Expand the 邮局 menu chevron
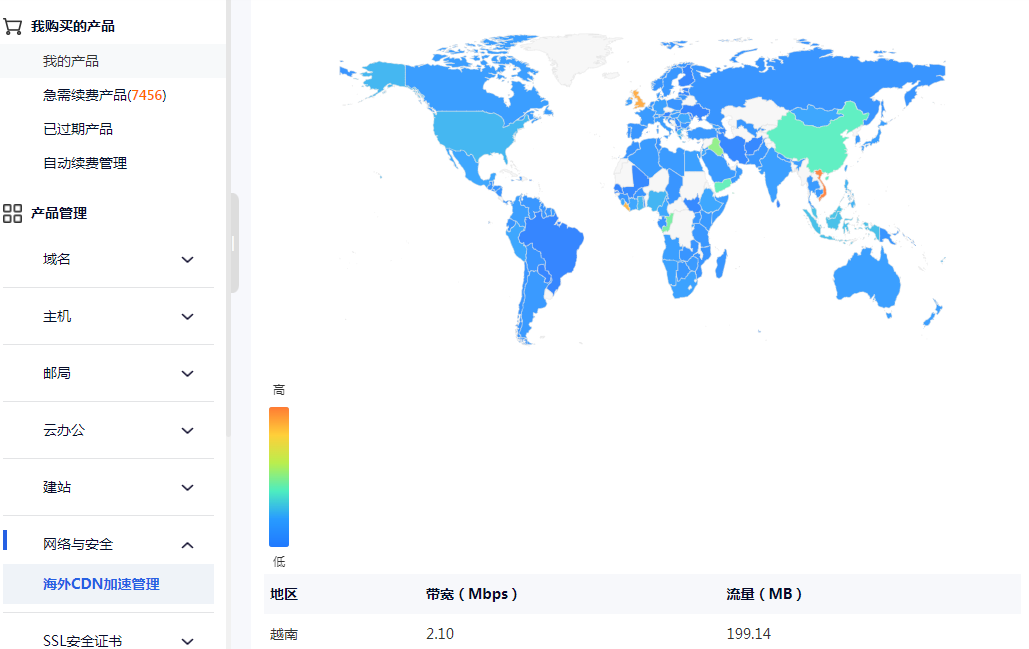The height and width of the screenshot is (649, 1029). click(x=187, y=374)
